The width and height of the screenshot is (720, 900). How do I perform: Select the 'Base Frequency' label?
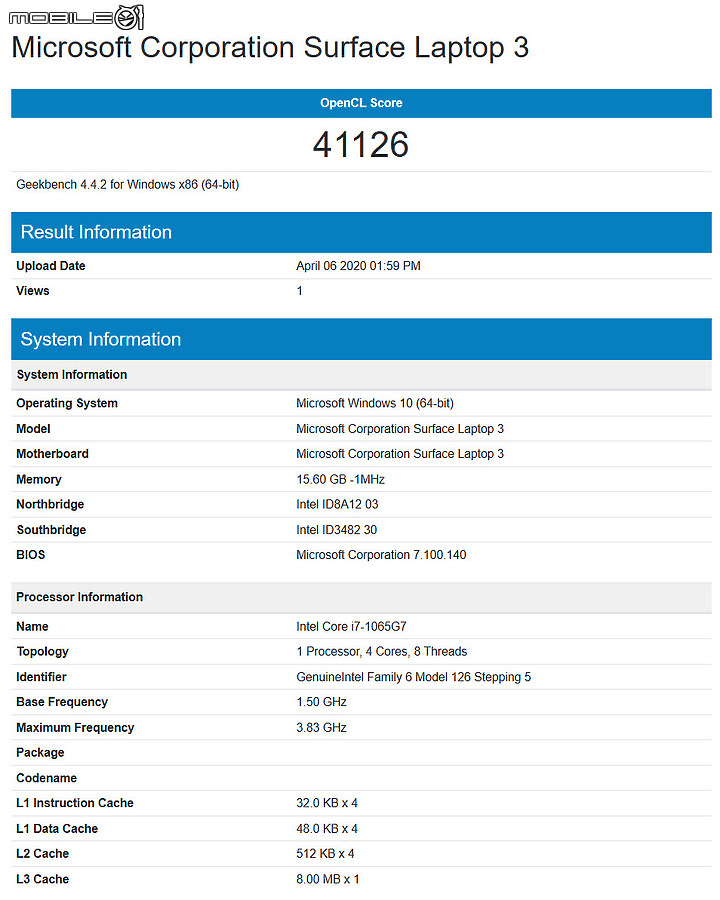[62, 702]
